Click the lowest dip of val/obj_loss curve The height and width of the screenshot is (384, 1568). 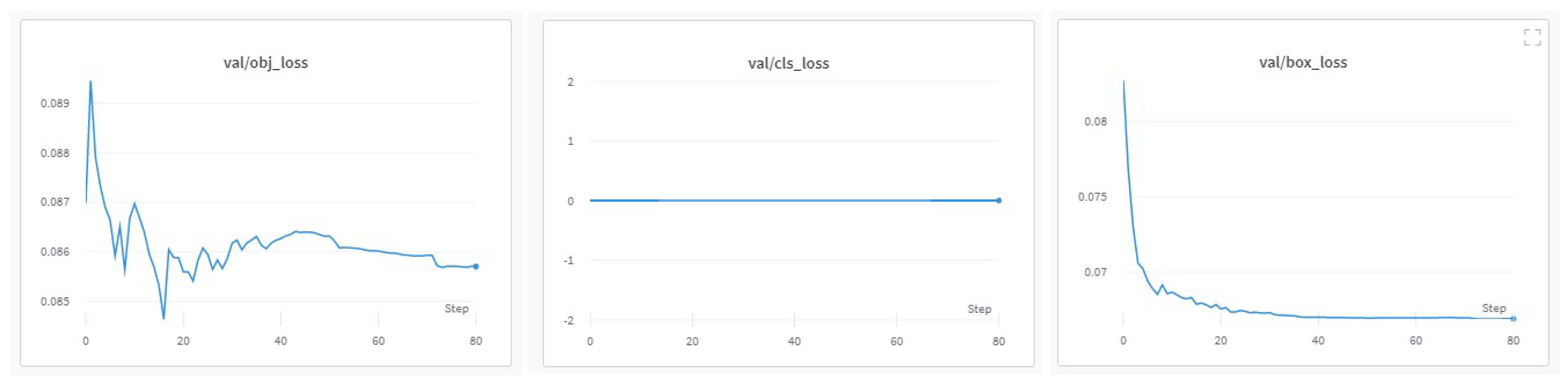[x=164, y=317]
